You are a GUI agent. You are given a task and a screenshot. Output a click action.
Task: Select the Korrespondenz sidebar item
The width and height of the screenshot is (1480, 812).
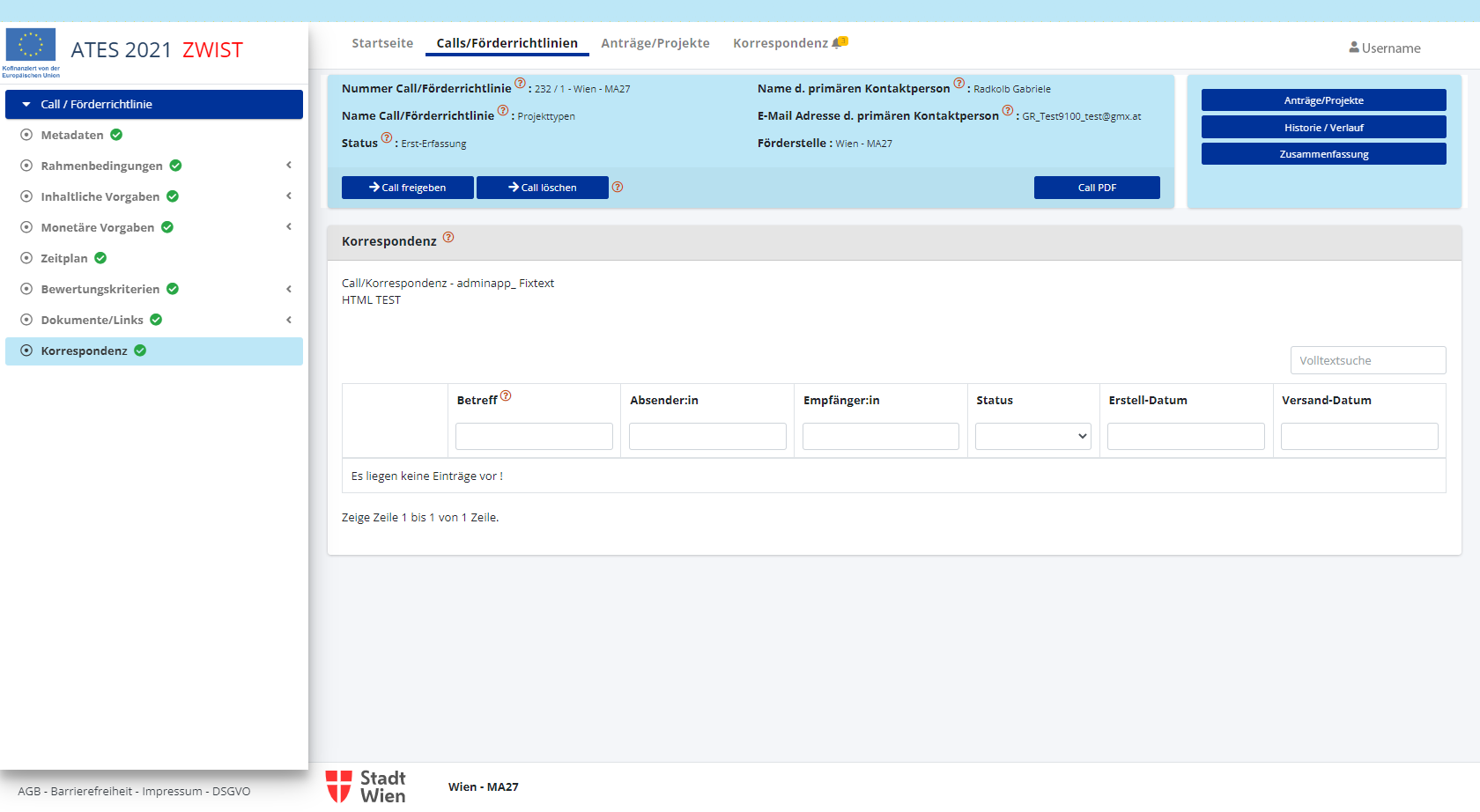click(84, 351)
